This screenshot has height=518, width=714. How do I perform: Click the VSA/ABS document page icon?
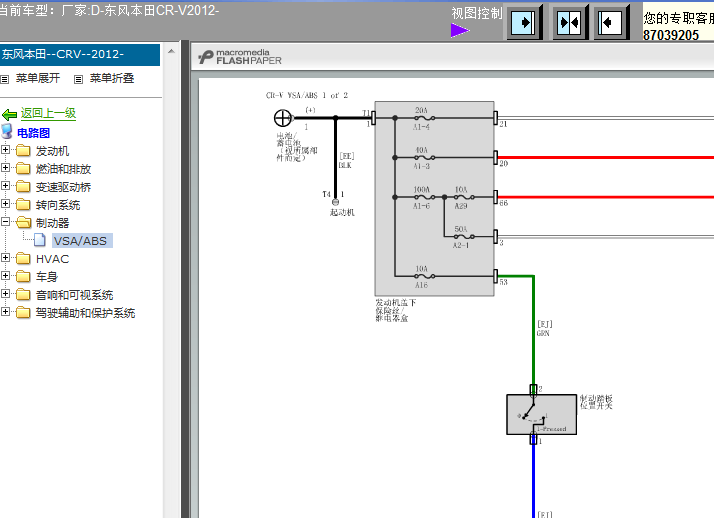[40, 240]
